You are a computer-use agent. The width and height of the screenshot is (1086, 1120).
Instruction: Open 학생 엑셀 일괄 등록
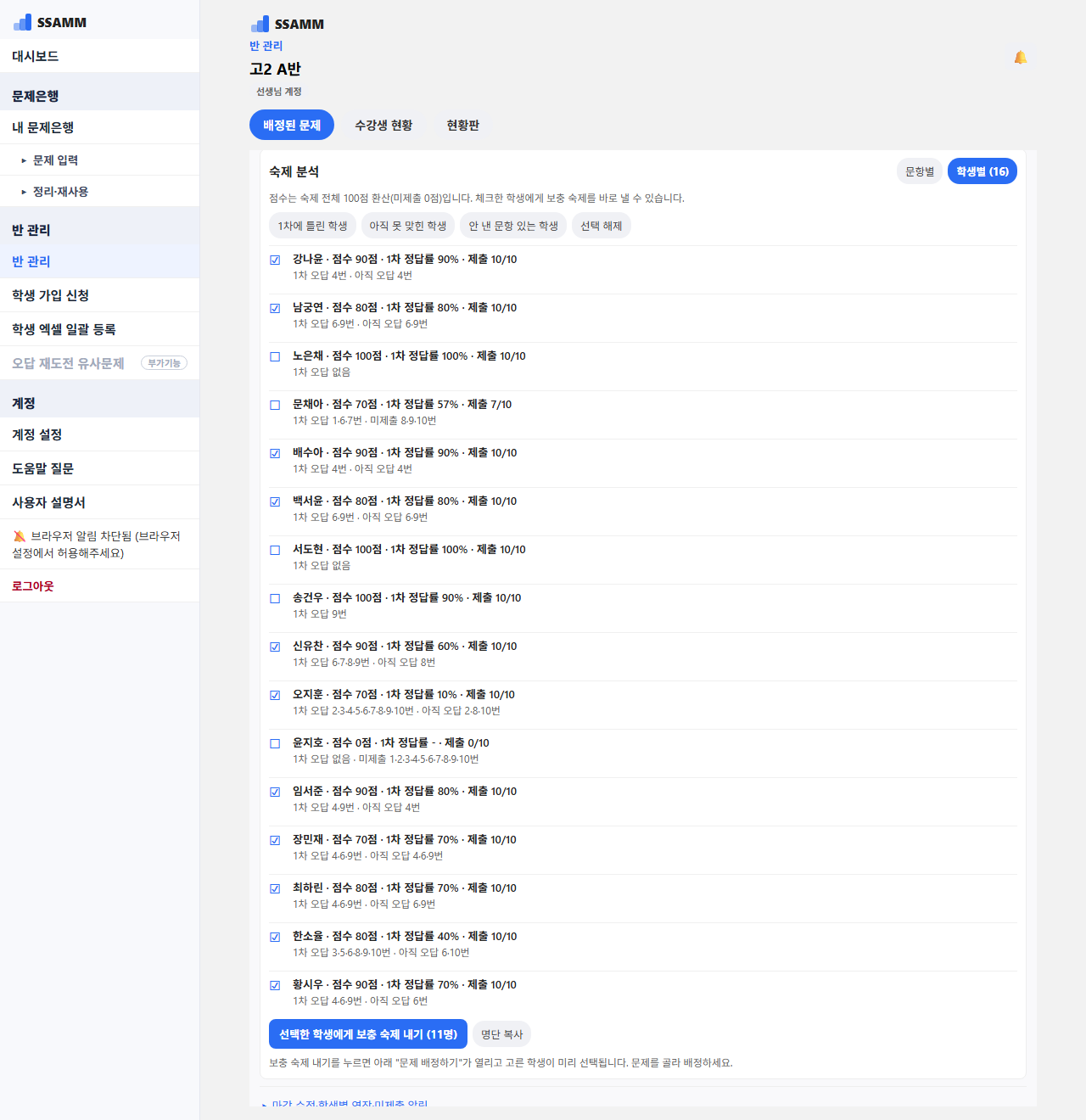[x=99, y=329]
